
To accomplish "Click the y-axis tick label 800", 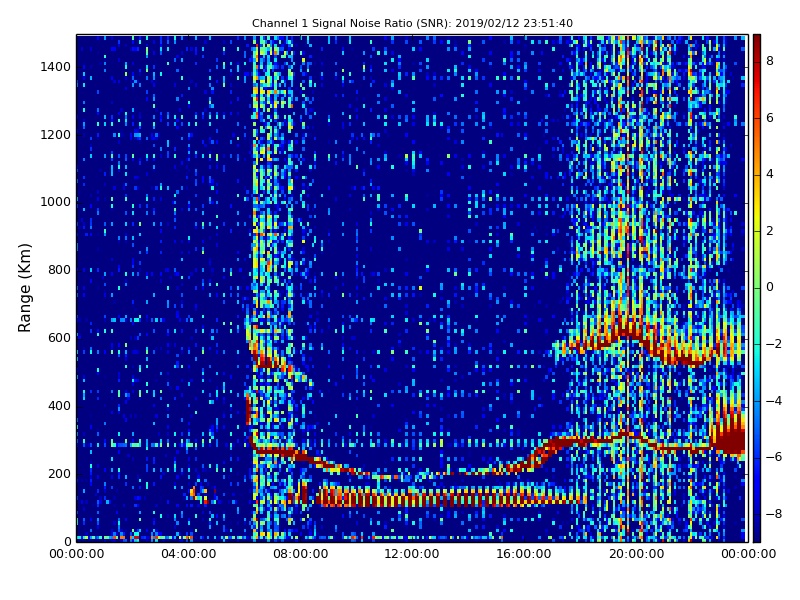I will pos(59,270).
